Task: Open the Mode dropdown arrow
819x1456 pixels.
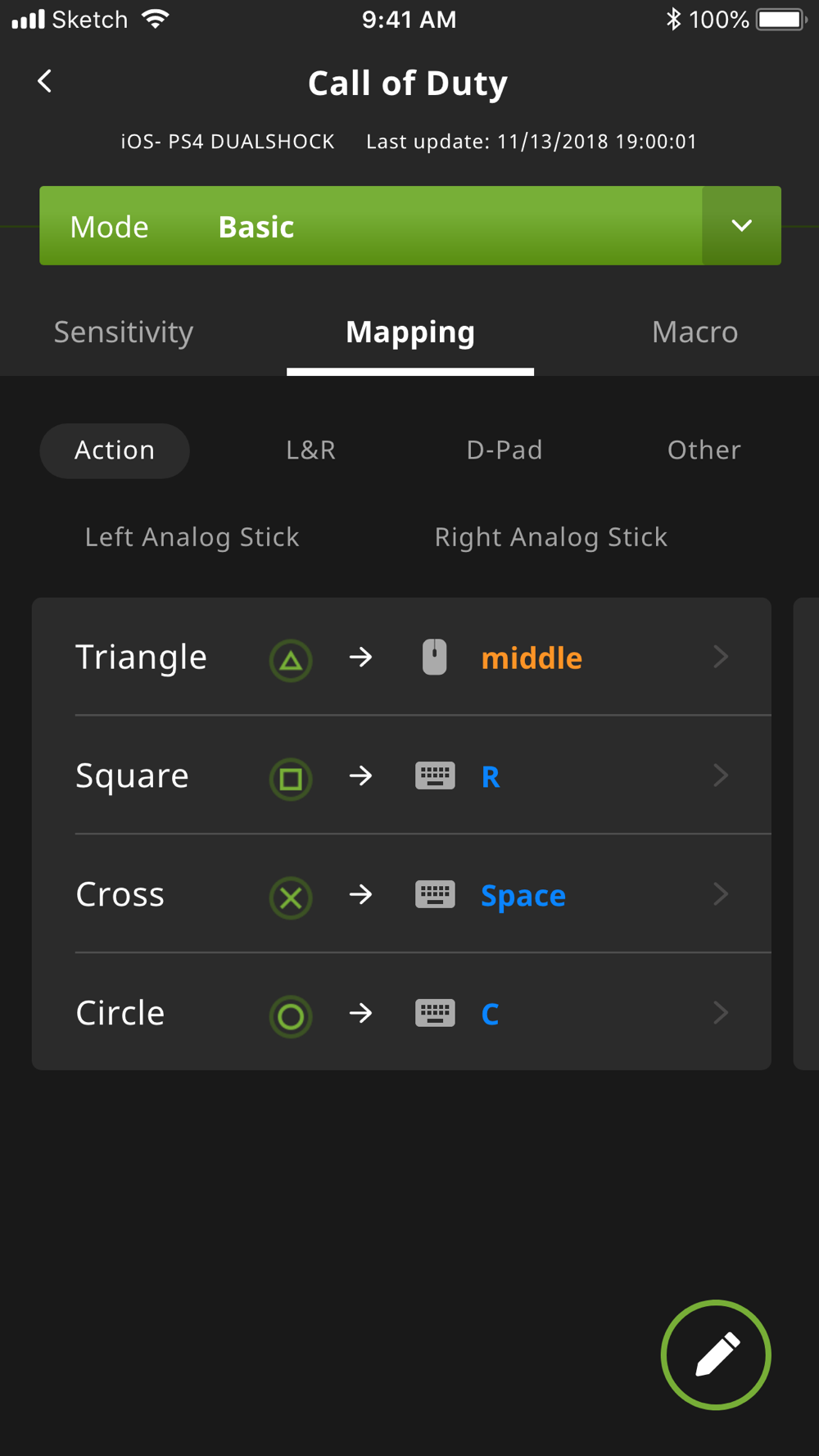Action: click(741, 226)
